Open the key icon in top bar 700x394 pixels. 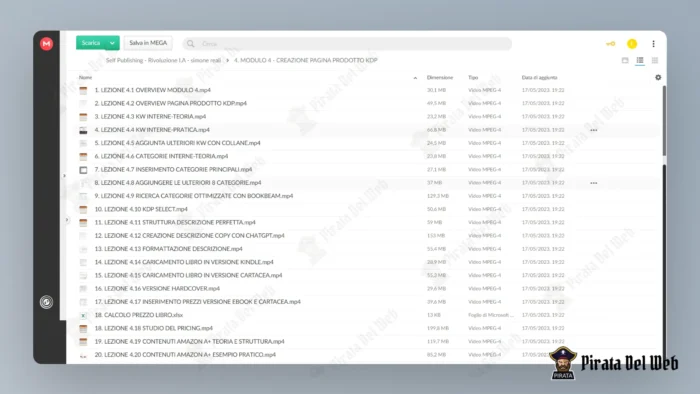coord(610,44)
